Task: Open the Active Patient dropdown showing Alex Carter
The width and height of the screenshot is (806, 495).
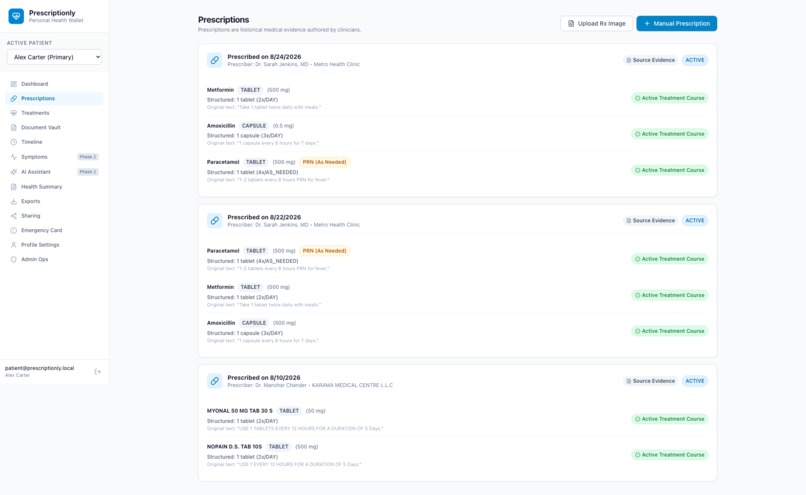Action: 54,57
